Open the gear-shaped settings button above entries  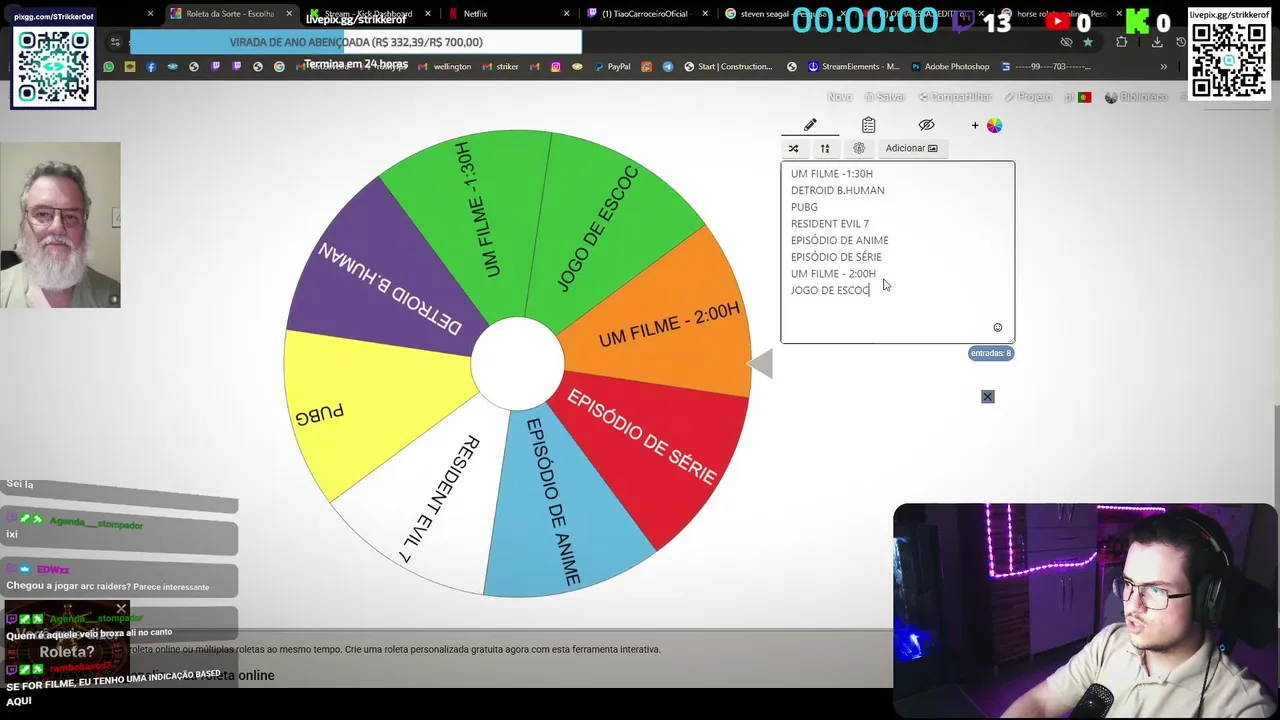tap(859, 148)
